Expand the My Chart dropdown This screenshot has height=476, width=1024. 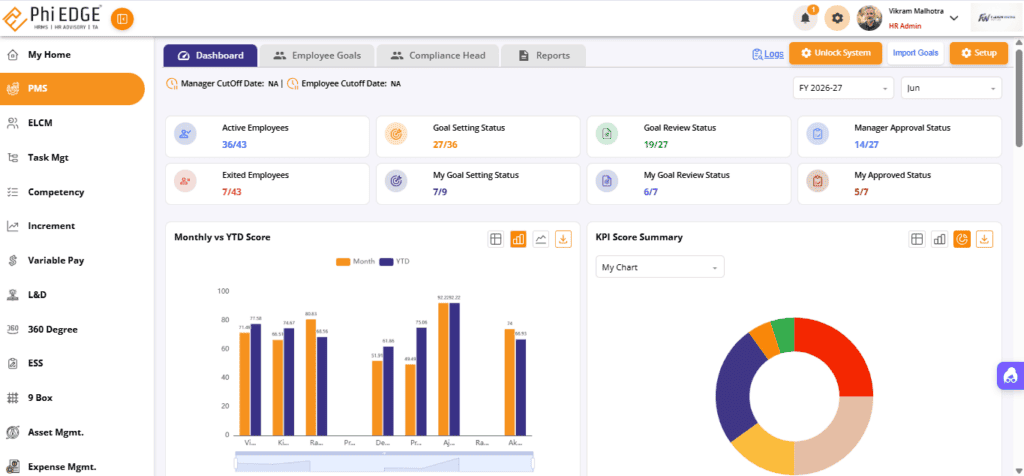click(x=660, y=267)
